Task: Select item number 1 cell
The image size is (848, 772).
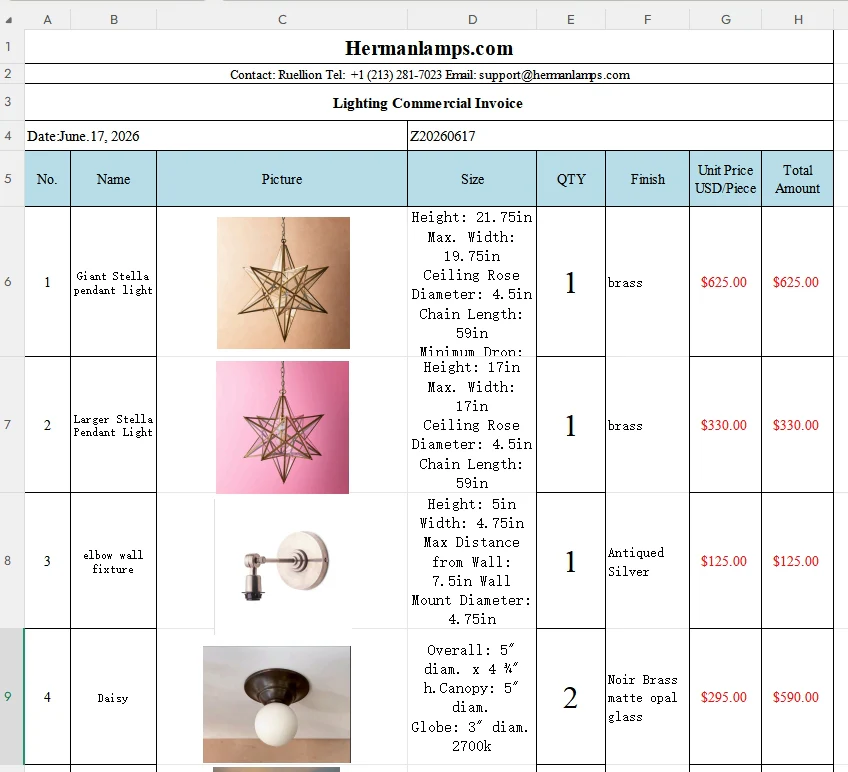Action: [48, 282]
